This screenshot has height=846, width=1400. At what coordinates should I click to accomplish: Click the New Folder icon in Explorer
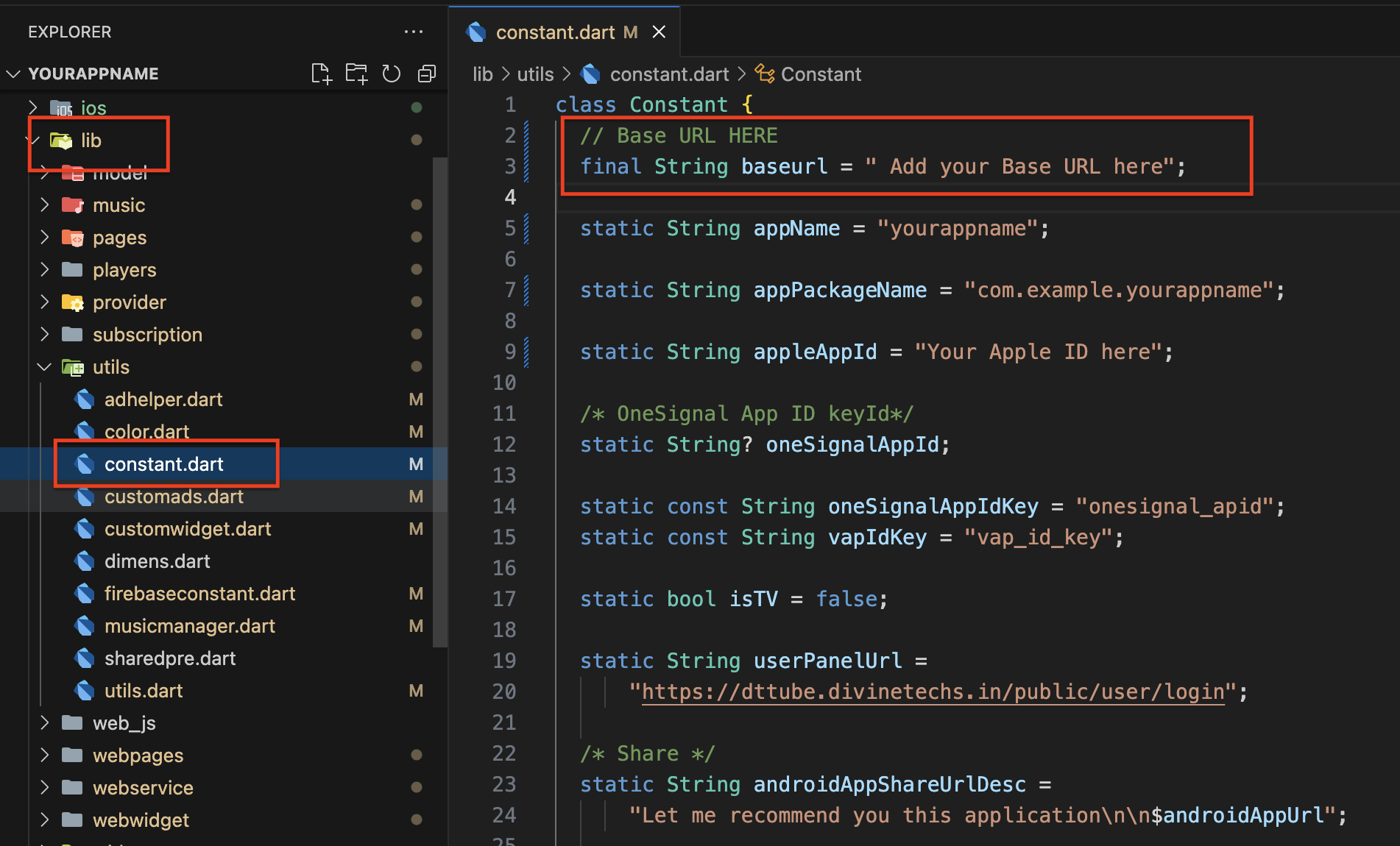357,74
